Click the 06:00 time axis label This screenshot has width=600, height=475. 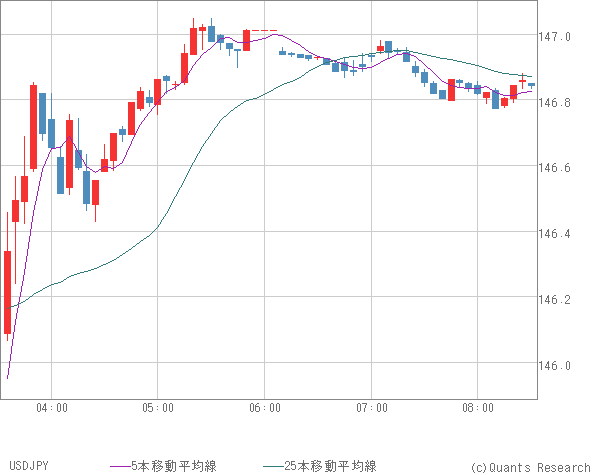click(265, 408)
